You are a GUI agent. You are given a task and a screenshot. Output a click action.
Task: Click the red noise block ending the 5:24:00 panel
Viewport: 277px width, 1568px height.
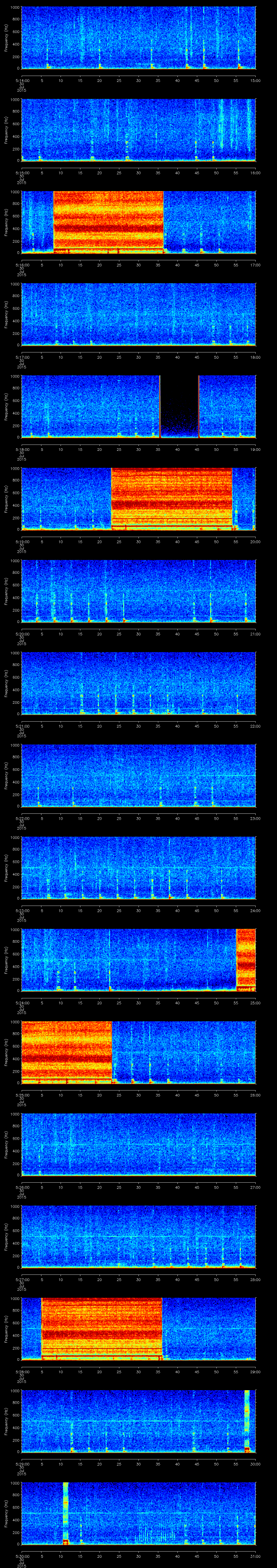tap(246, 960)
